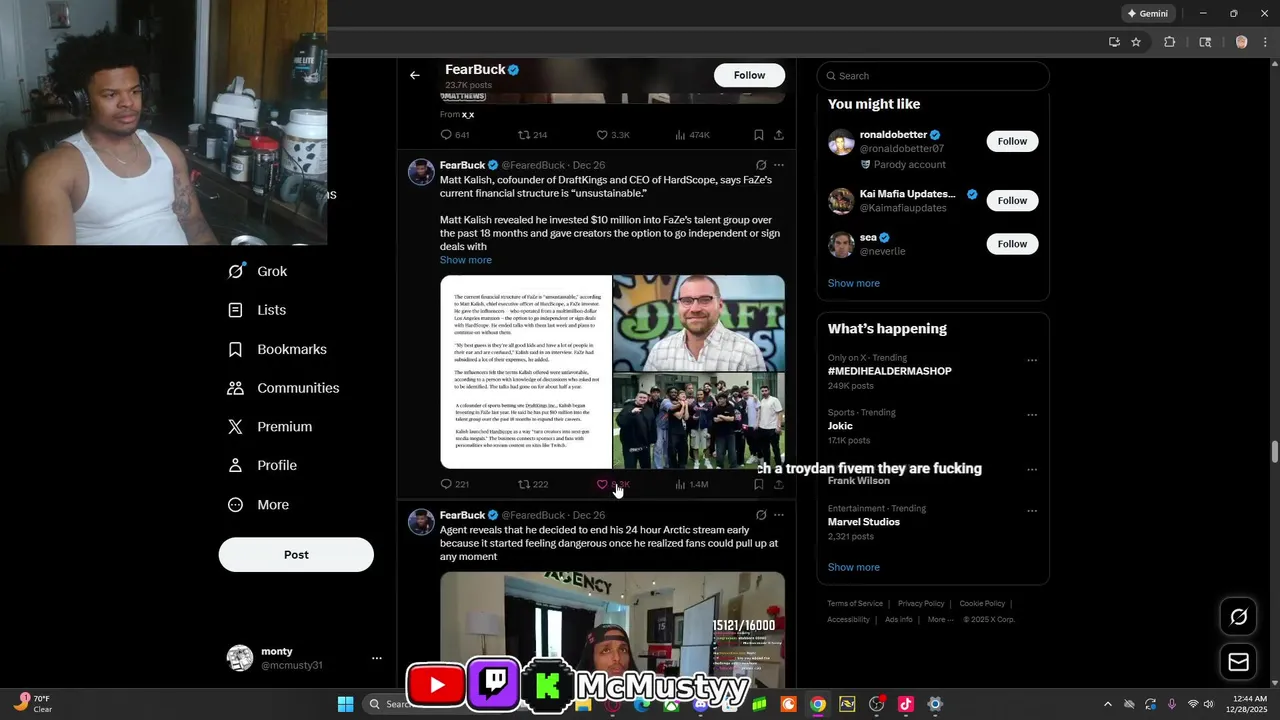
Task: Follow Kai Mafia Updates
Action: click(x=1012, y=200)
